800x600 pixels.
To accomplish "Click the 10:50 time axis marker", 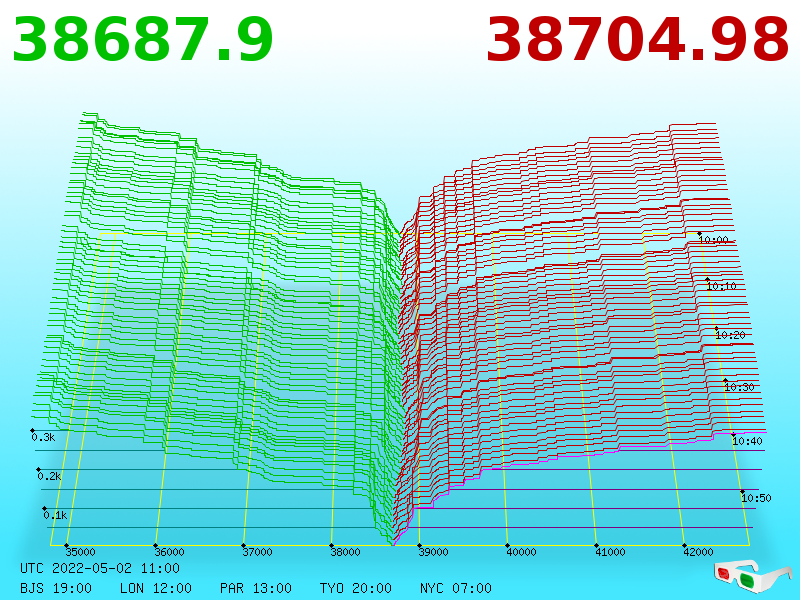I will pyautogui.click(x=756, y=498).
